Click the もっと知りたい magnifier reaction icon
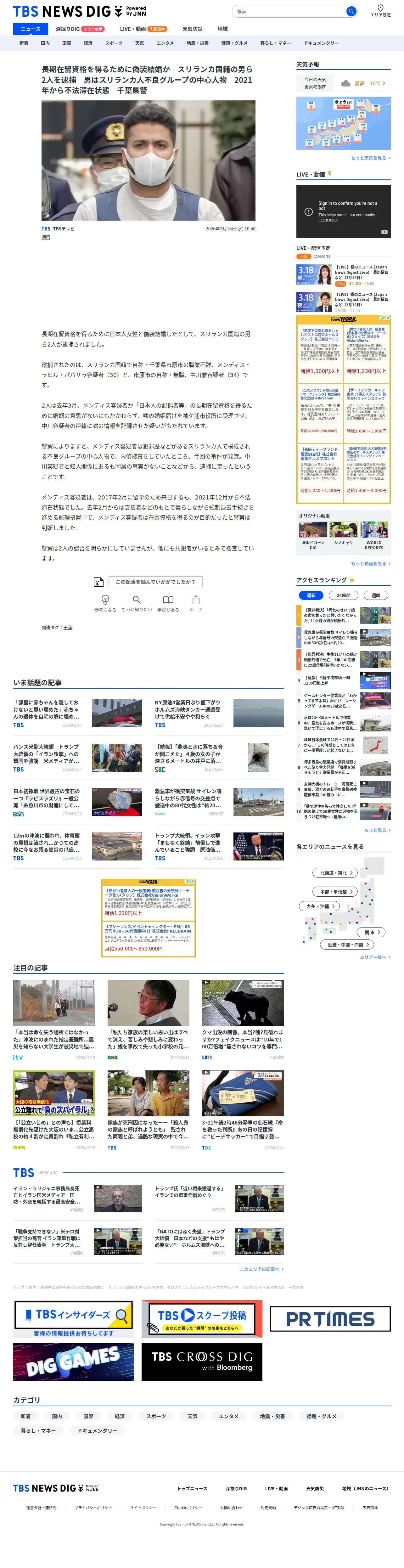This screenshot has height=1568, width=404. pyautogui.click(x=137, y=600)
